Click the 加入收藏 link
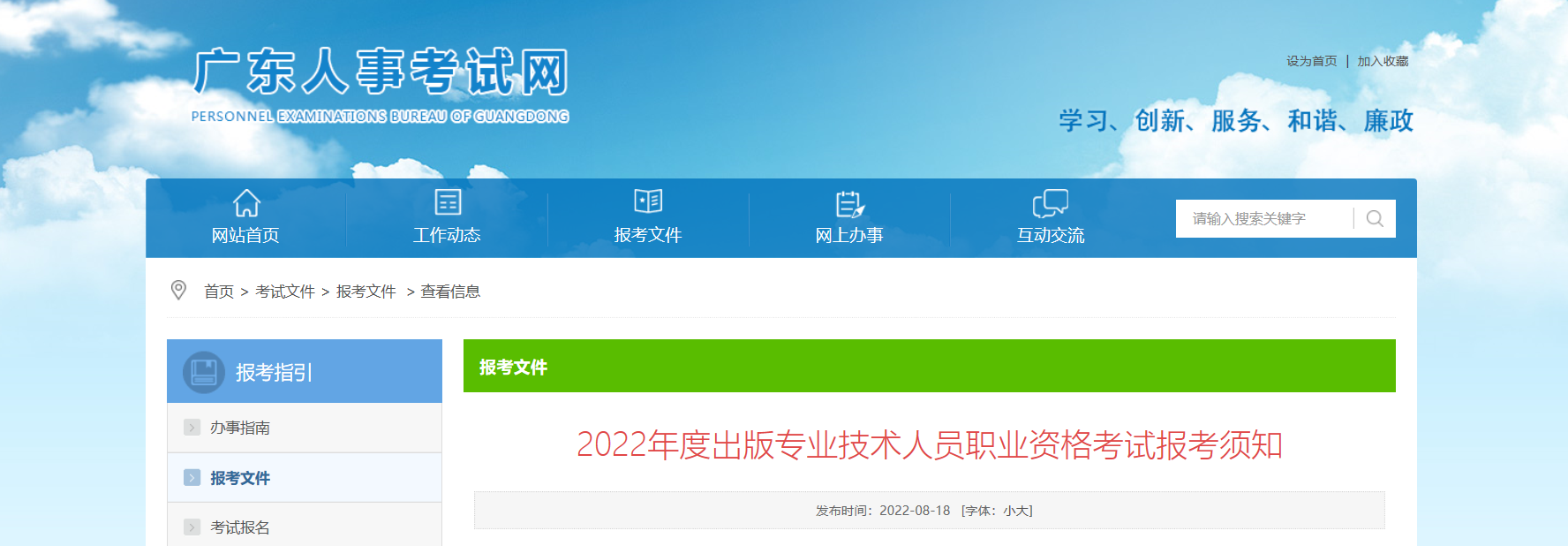Viewport: 1568px width, 546px height. pos(1383,61)
